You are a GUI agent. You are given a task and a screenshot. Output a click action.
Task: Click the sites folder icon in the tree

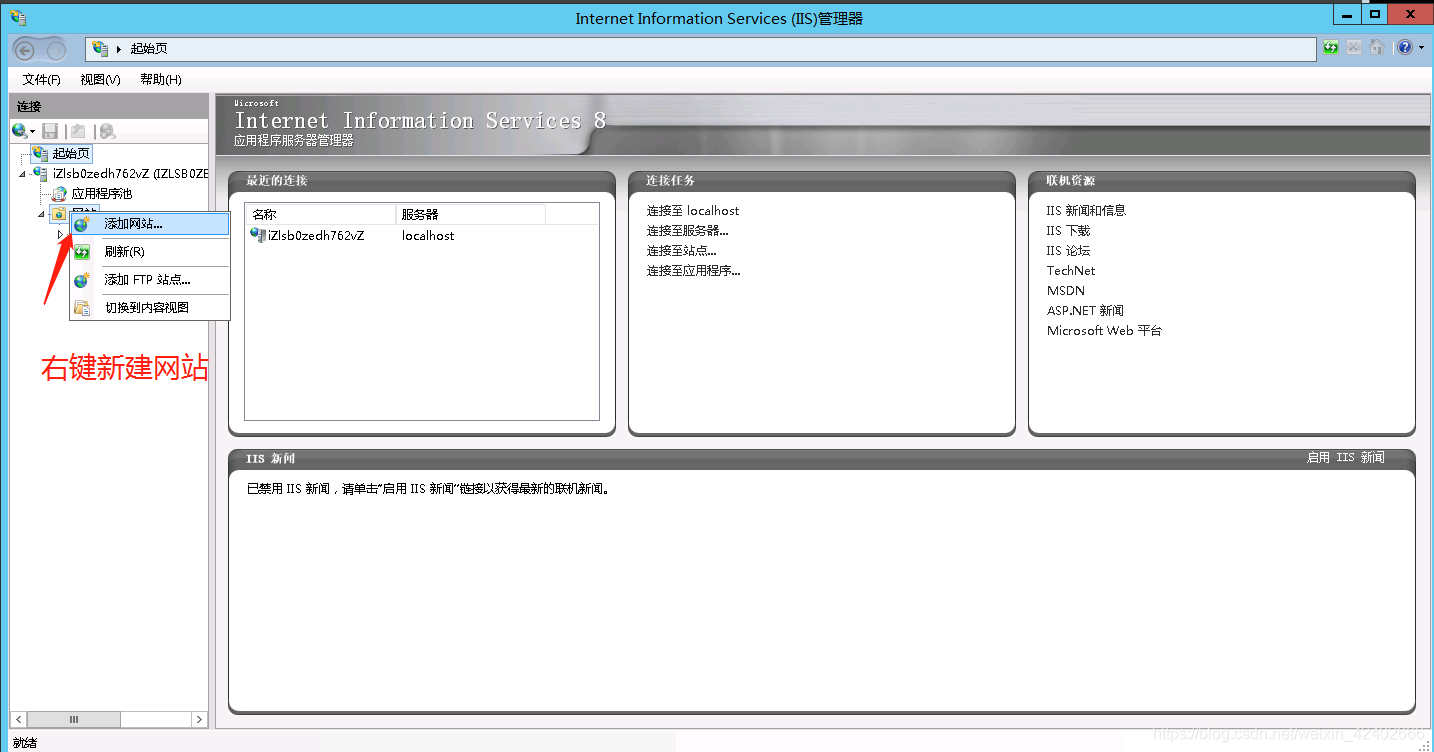(x=59, y=214)
